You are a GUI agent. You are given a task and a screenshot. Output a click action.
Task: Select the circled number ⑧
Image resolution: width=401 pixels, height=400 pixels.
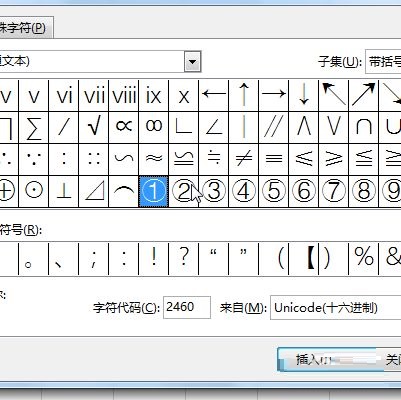(364, 191)
